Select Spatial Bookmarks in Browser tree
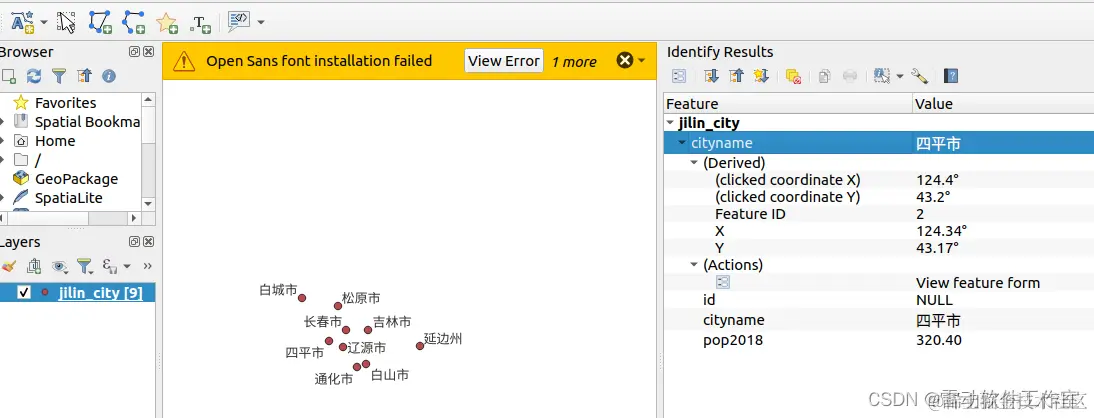Image resolution: width=1094 pixels, height=418 pixels. 87,121
